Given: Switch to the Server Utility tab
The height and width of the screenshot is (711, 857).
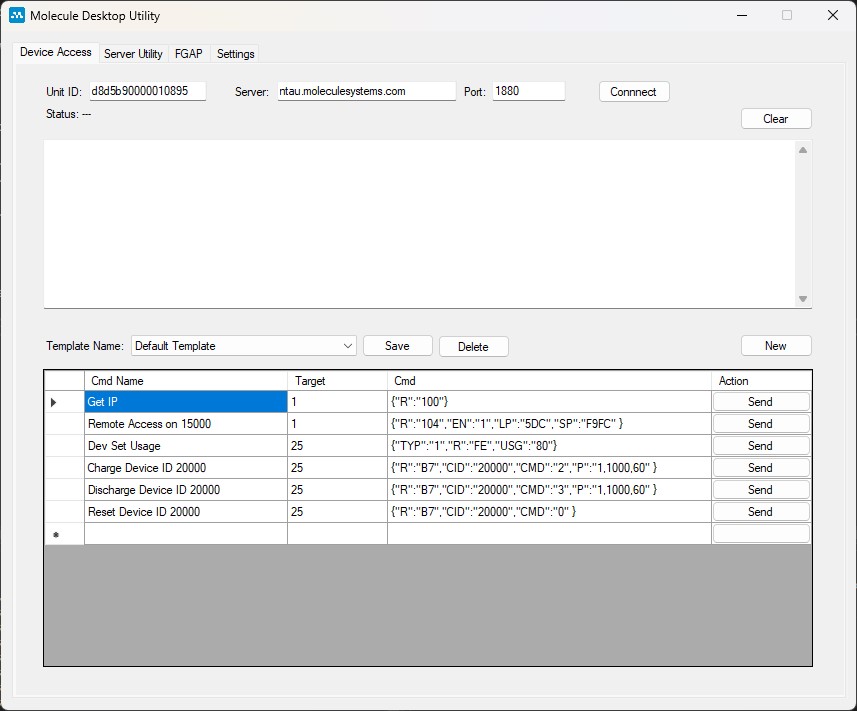Looking at the screenshot, I should tap(133, 54).
